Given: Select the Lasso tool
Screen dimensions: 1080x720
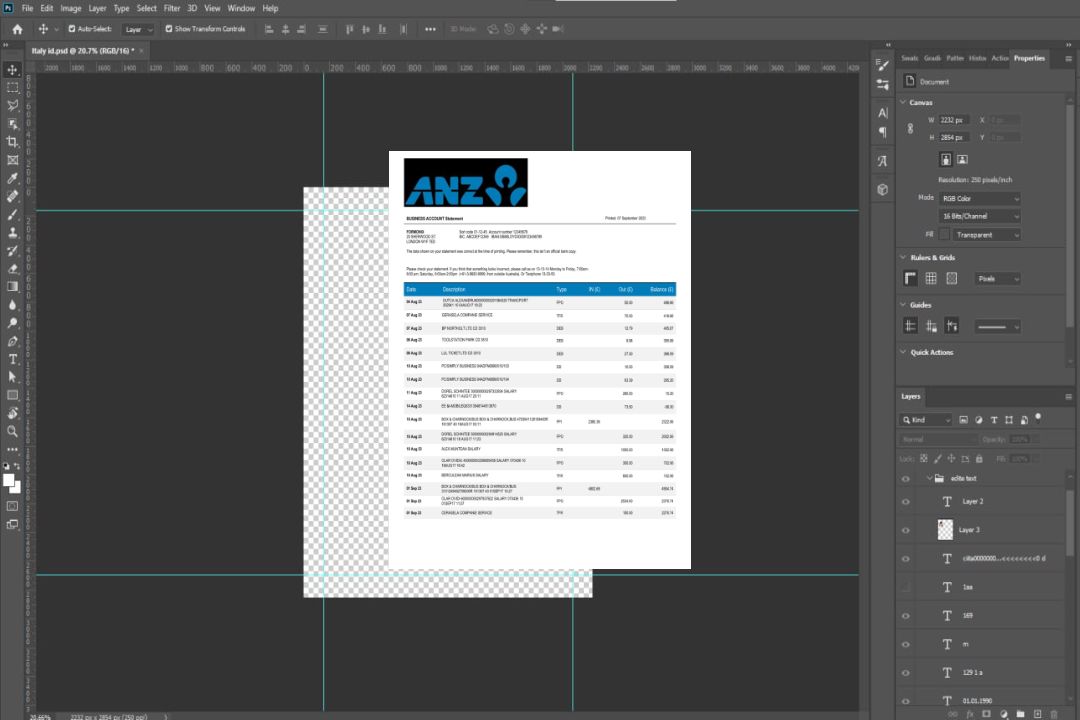Looking at the screenshot, I should [x=12, y=105].
